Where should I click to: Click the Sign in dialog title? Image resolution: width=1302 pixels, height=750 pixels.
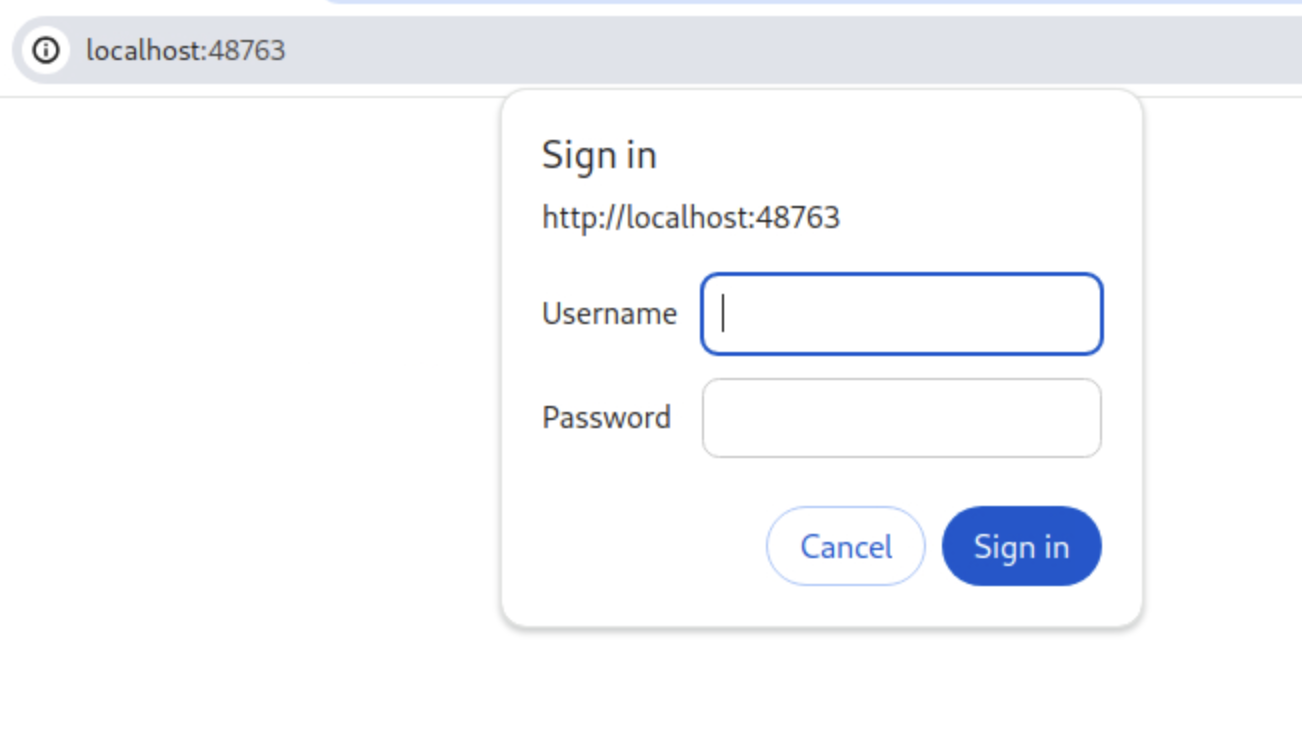(x=599, y=154)
